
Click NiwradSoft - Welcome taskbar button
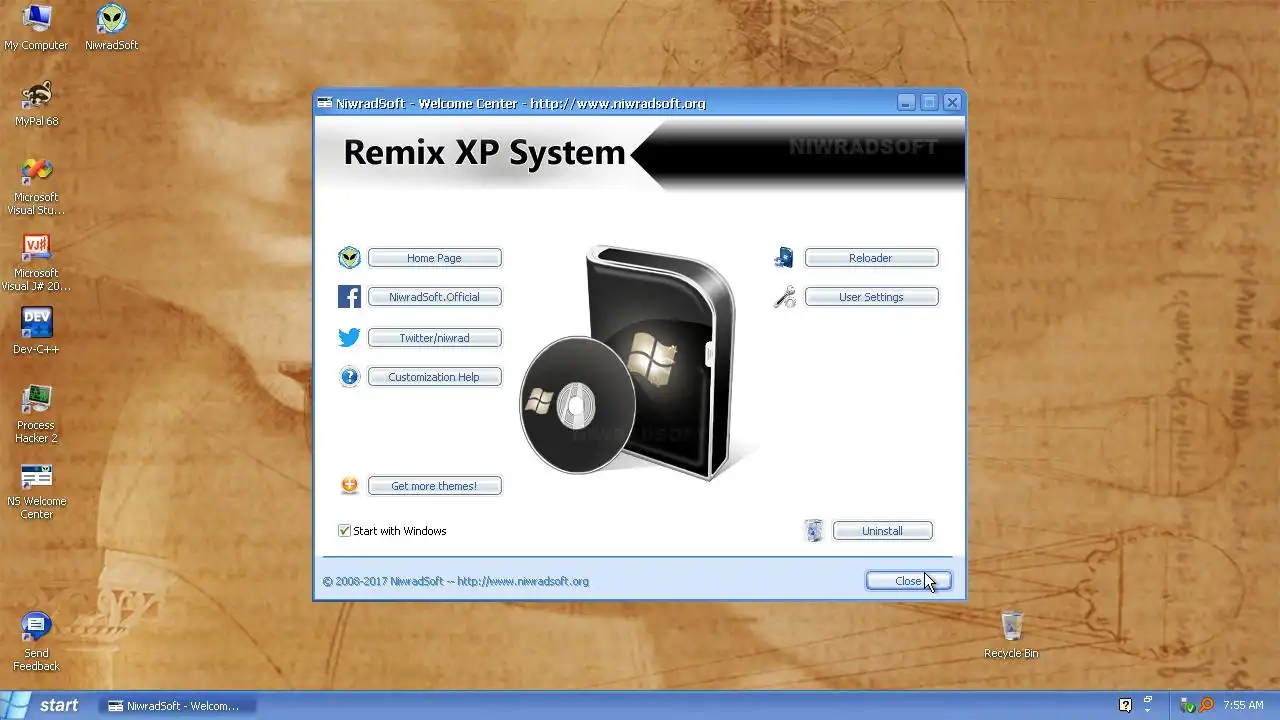[x=178, y=706]
